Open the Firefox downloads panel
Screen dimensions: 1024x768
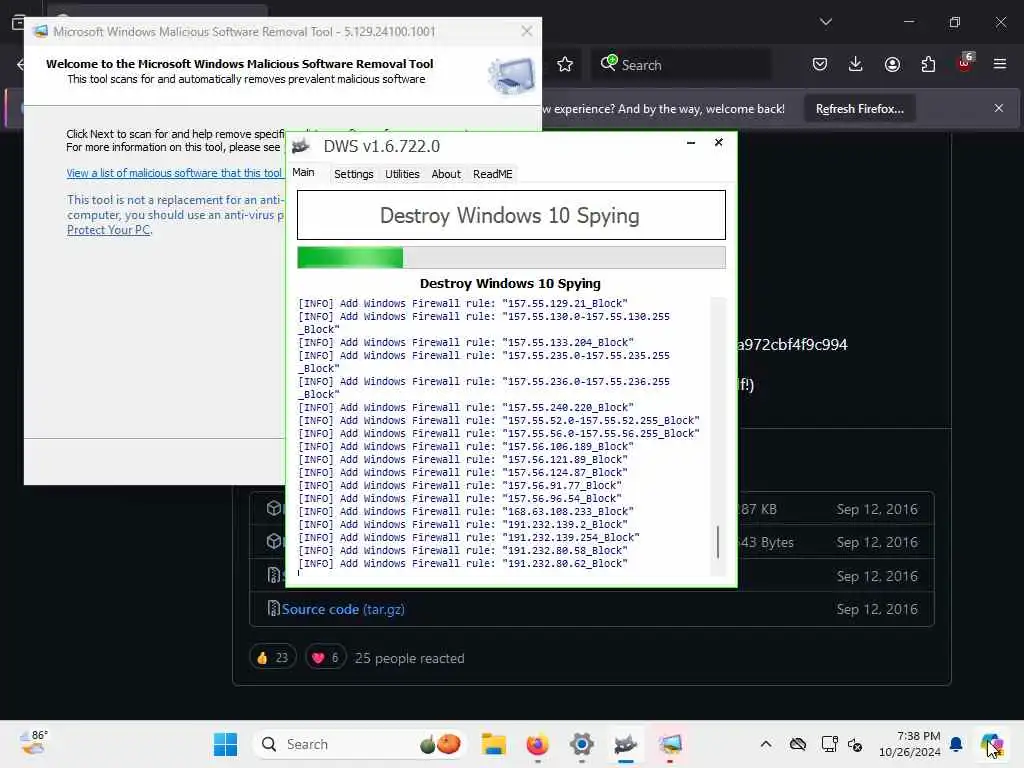pyautogui.click(x=856, y=64)
